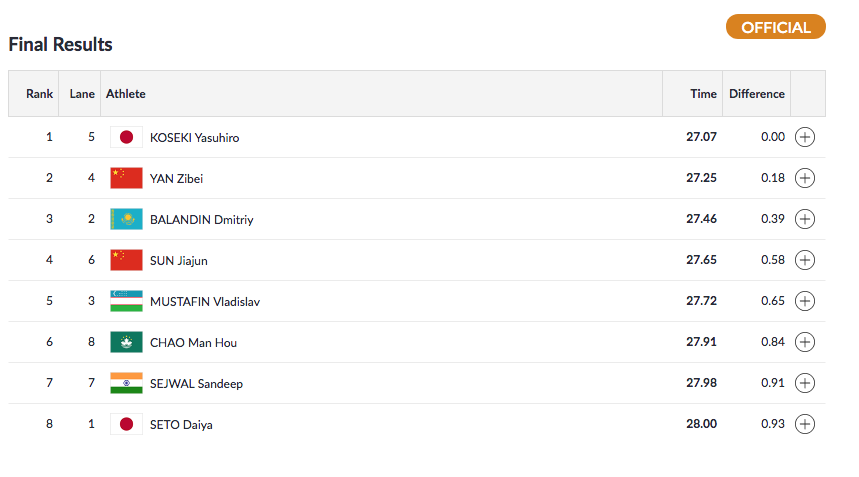Expand details for YAN Zibei's result
859x477 pixels.
[805, 178]
